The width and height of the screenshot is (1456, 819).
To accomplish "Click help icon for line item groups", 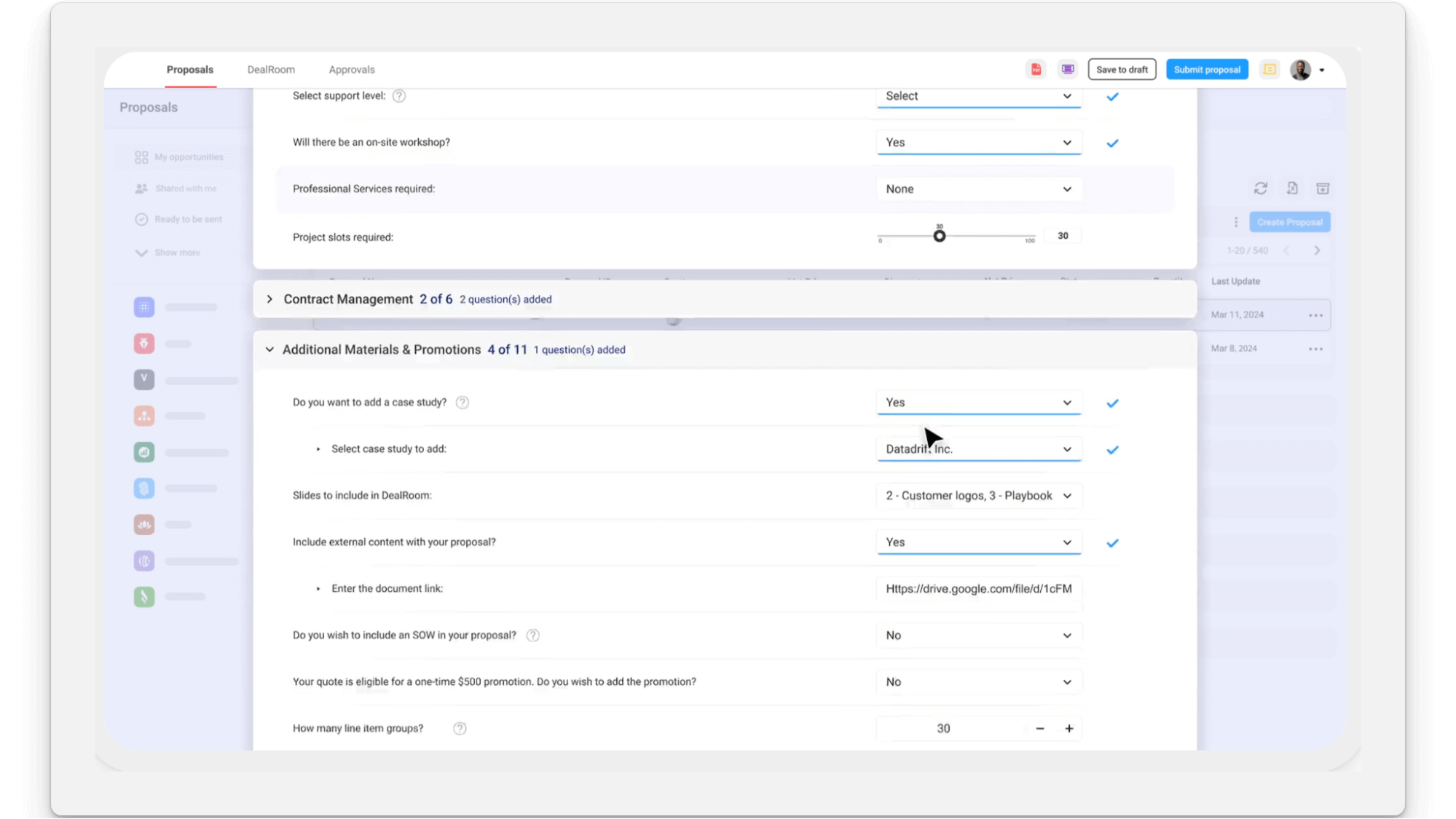I will pos(460,729).
